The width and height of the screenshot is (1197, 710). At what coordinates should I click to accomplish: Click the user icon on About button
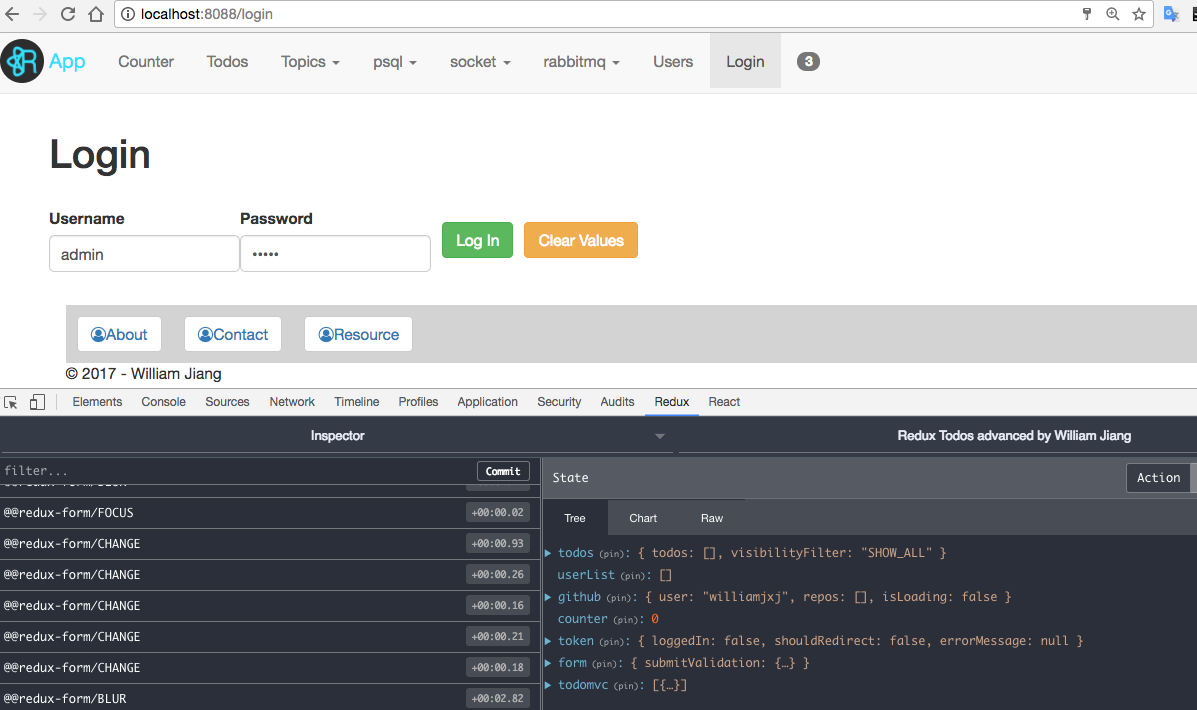[x=98, y=334]
